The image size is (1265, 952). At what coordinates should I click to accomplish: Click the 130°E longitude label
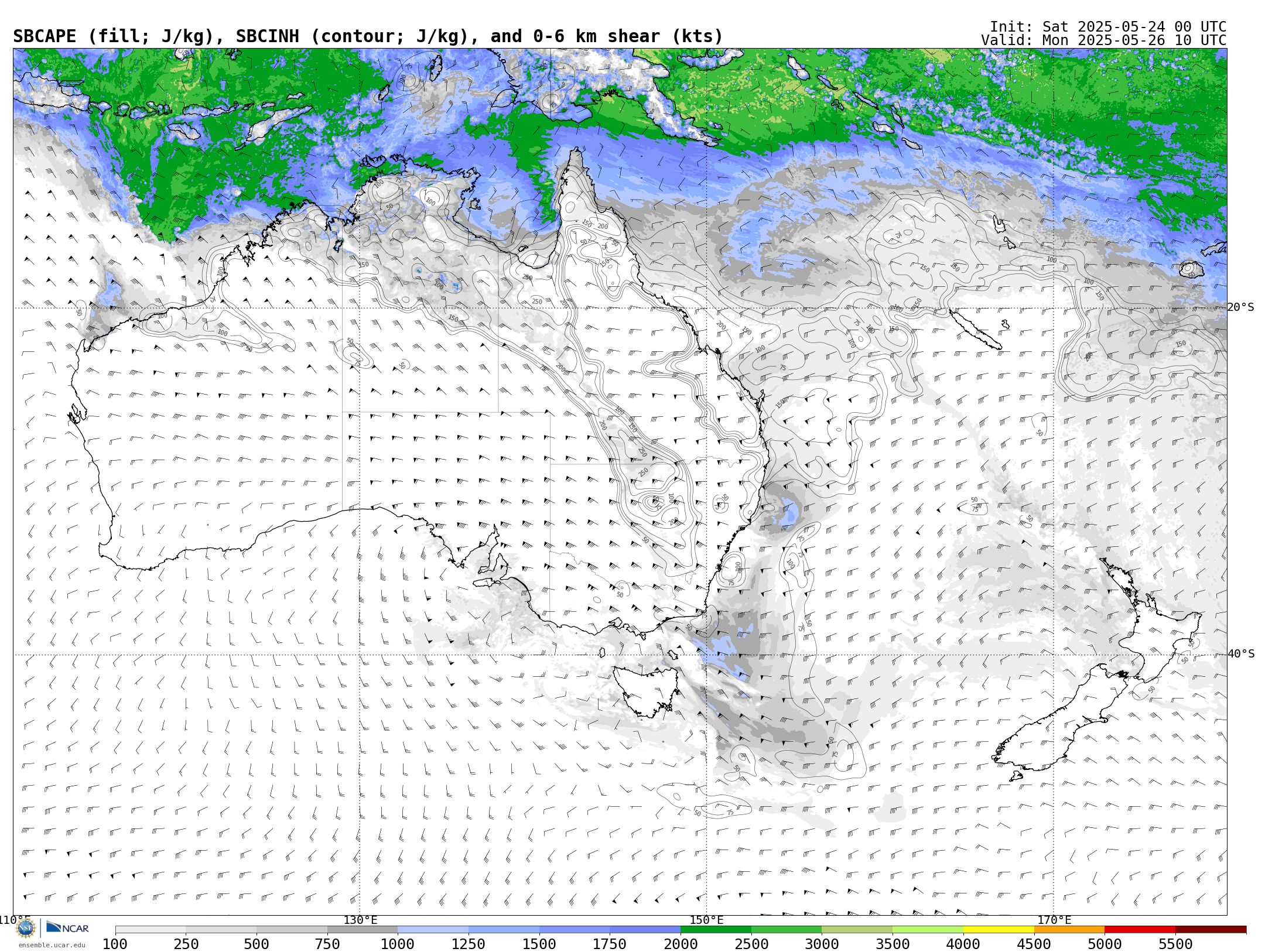click(x=360, y=920)
